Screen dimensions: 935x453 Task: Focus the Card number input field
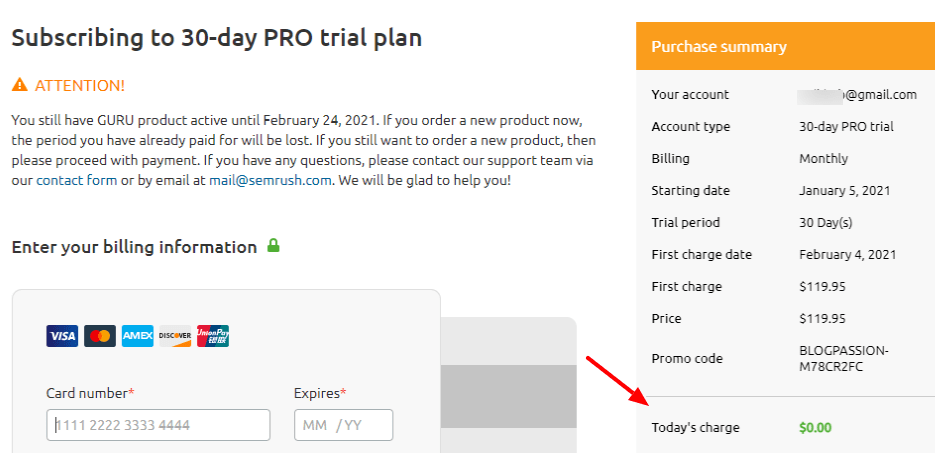tap(158, 425)
